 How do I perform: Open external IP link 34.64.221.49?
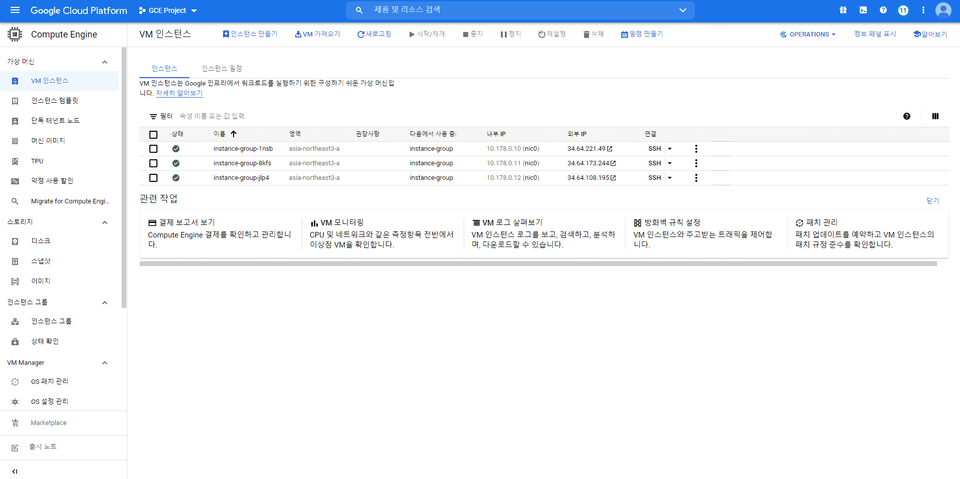tap(590, 149)
